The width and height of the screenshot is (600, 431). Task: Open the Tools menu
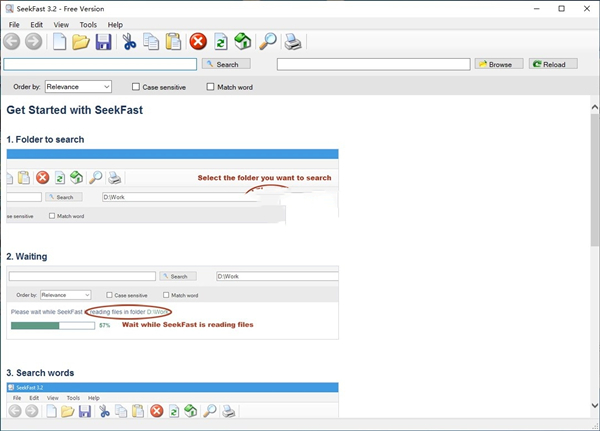point(88,24)
